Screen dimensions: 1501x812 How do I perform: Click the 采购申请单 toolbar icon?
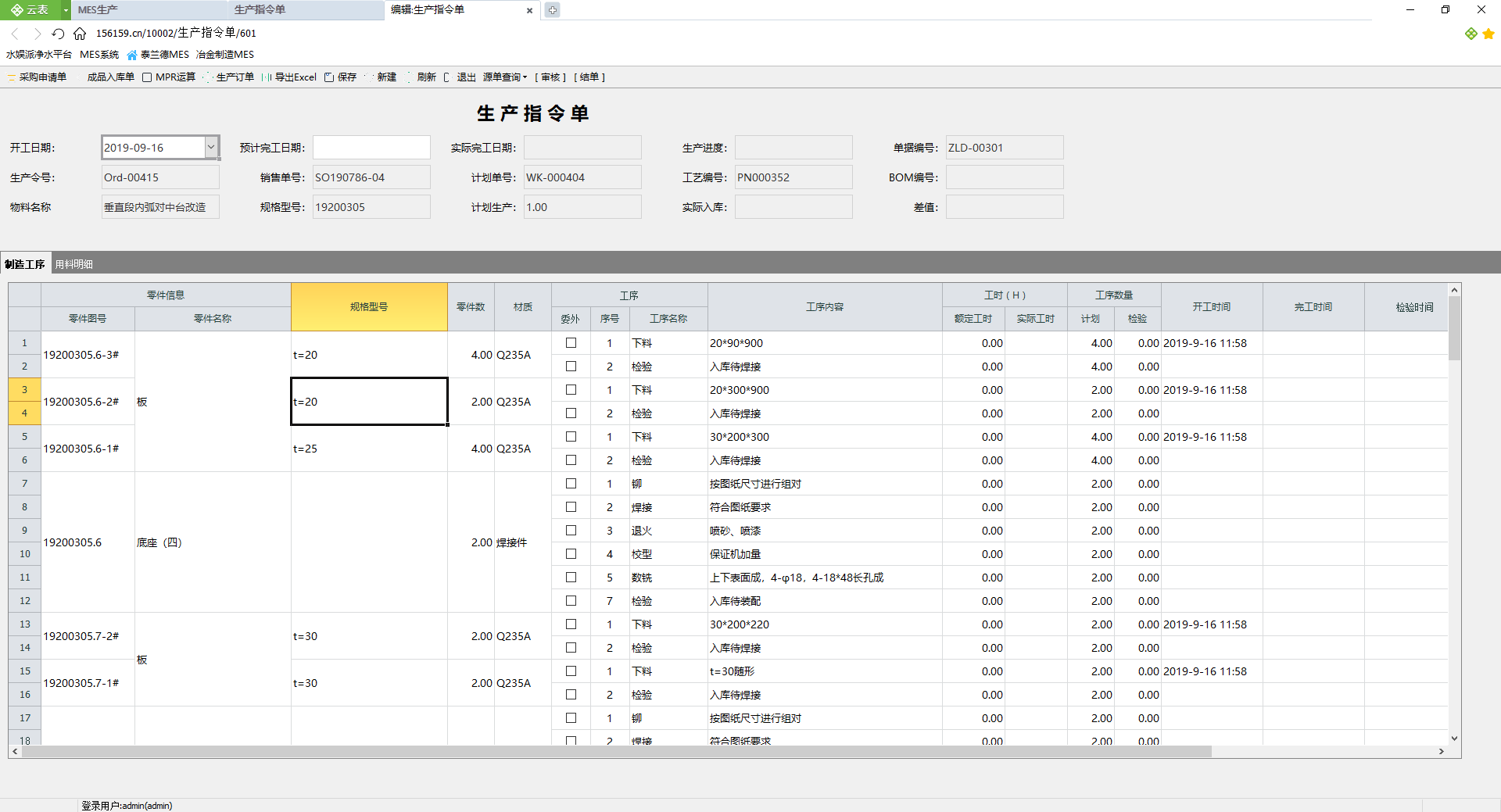[12, 77]
